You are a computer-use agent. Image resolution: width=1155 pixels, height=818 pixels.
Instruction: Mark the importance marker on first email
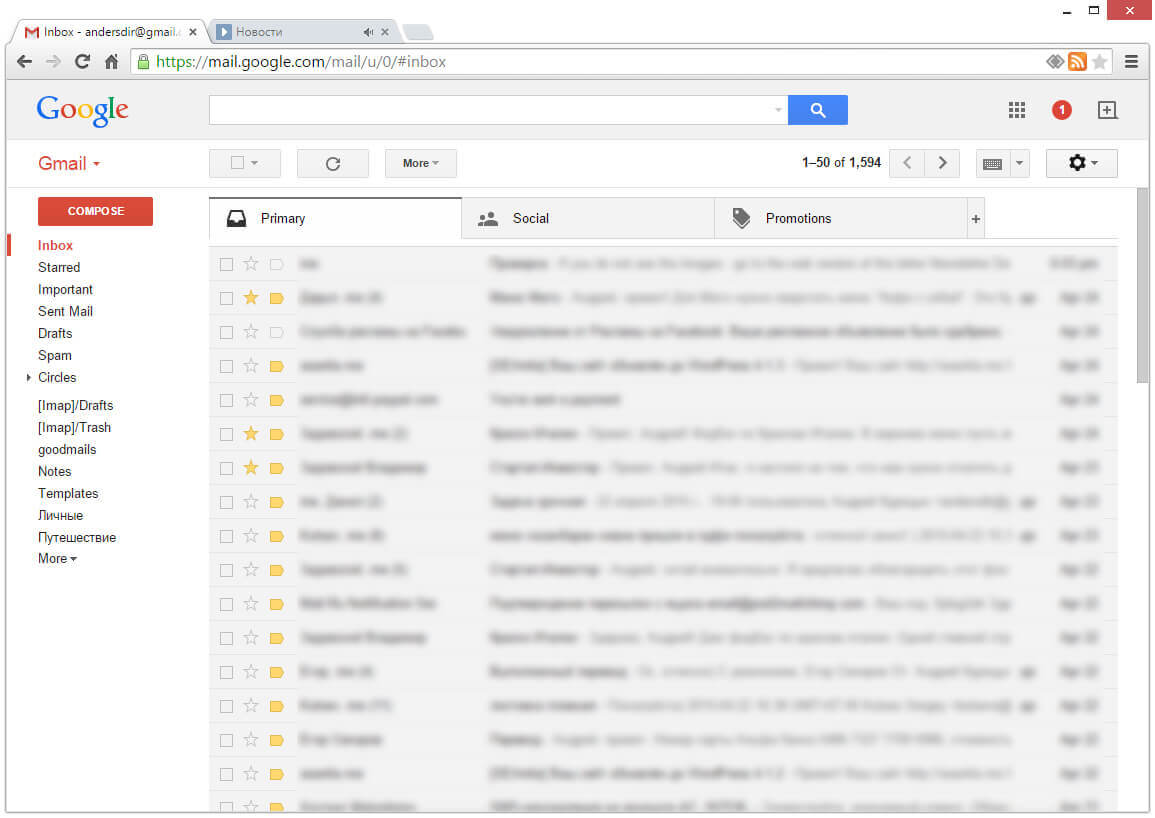pos(277,264)
